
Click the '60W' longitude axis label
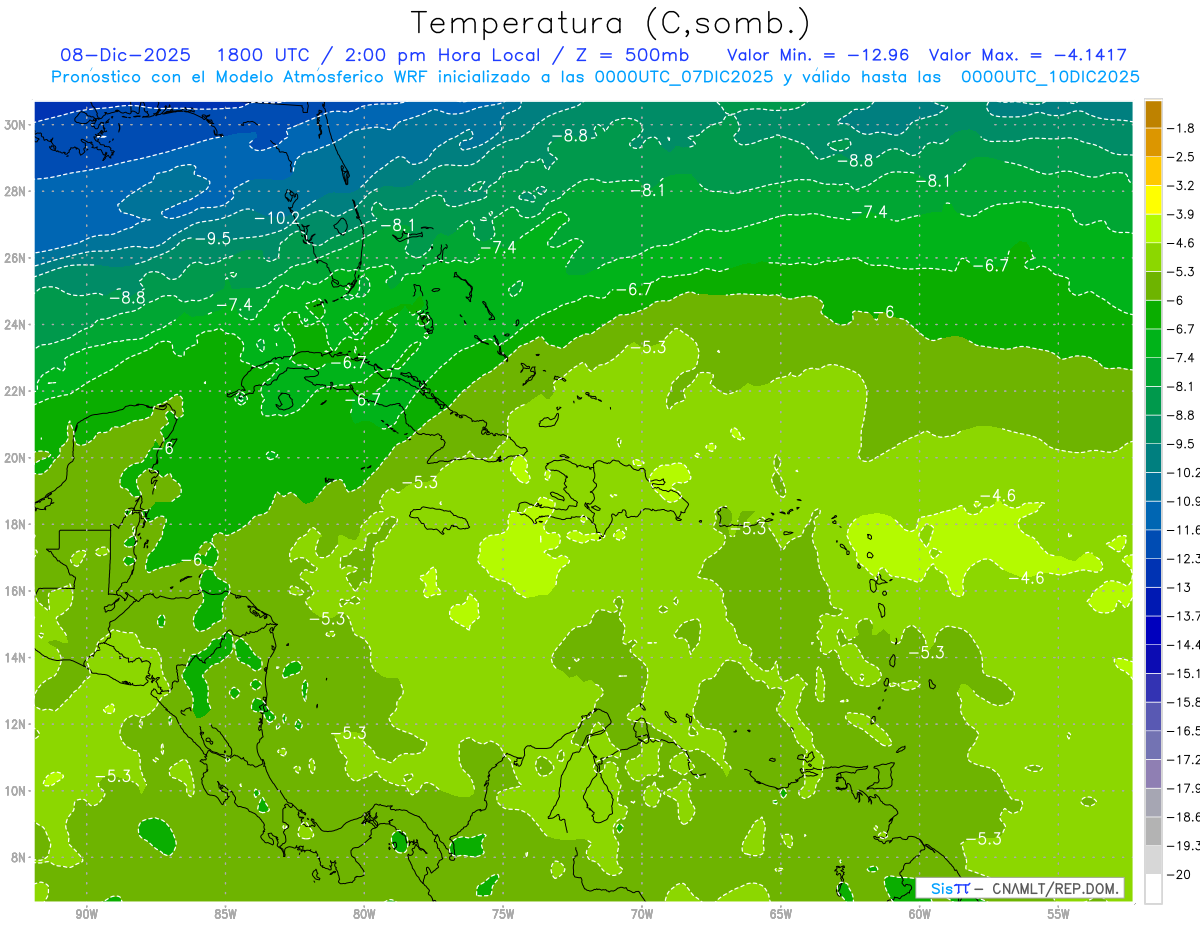click(920, 914)
